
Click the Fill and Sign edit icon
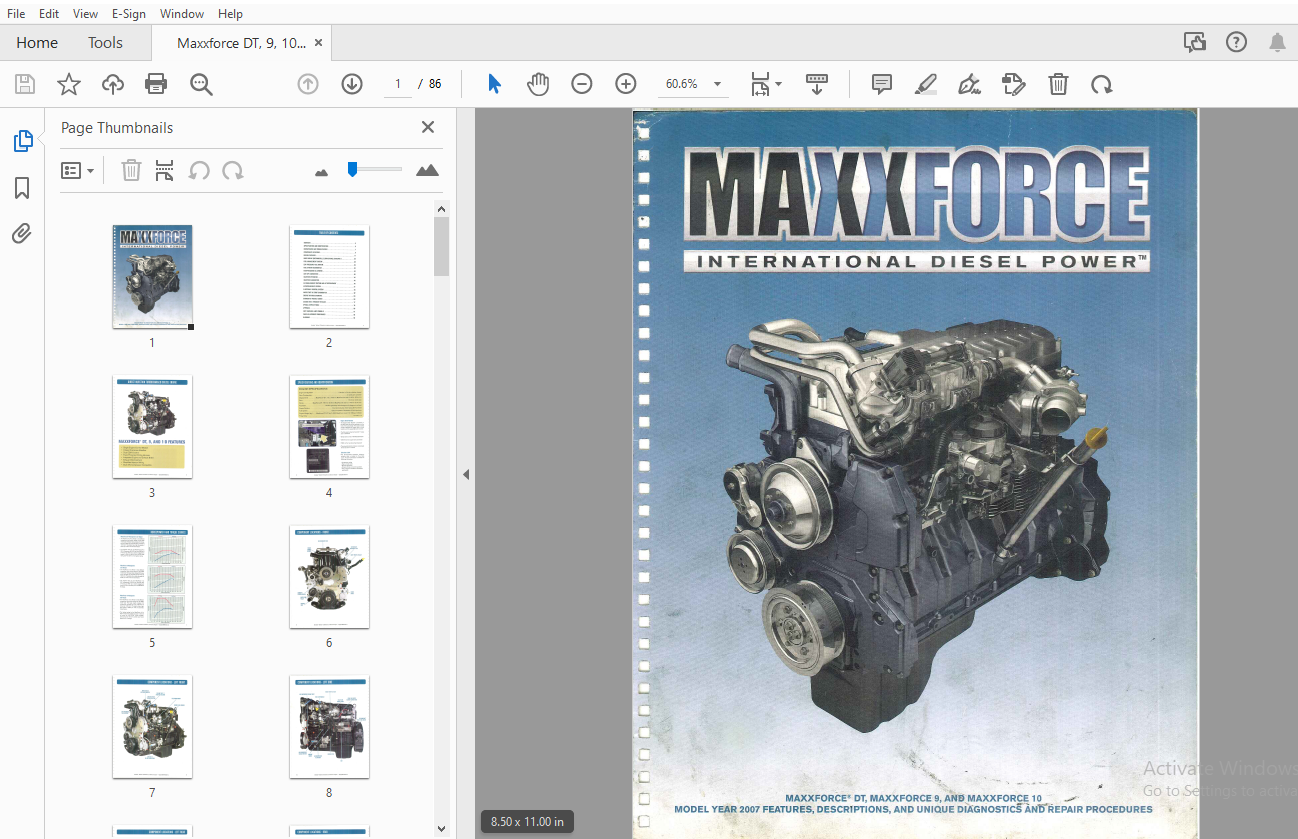coord(1014,84)
